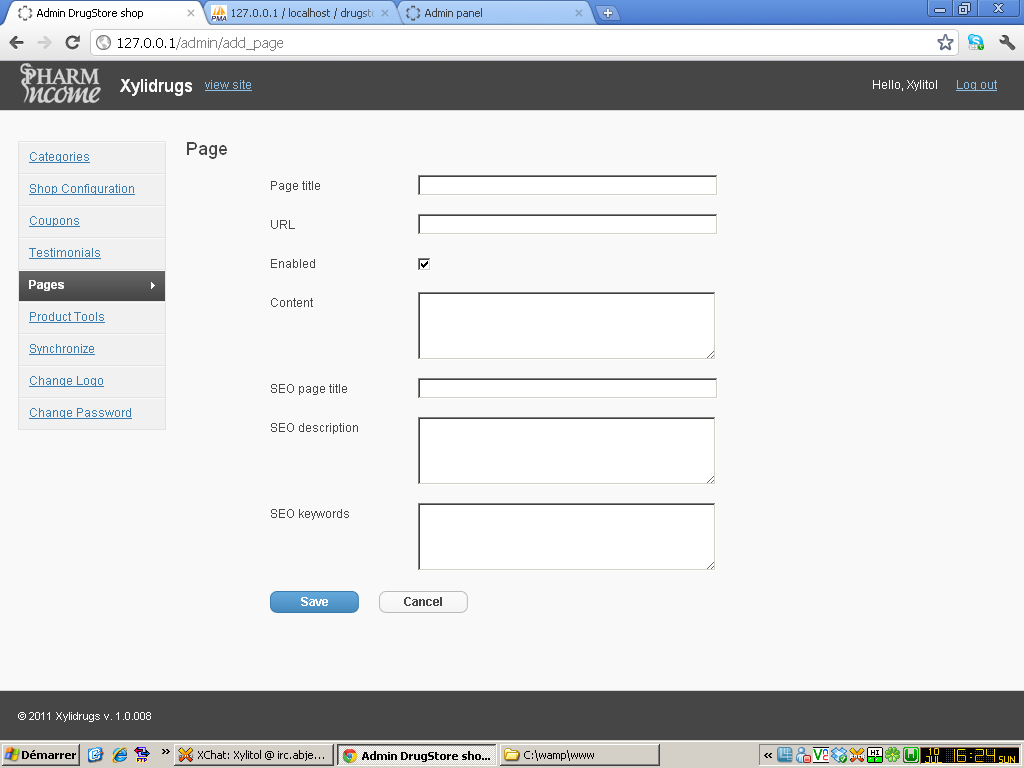Open a new tab with the plus button
1024x768 pixels.
click(x=607, y=13)
